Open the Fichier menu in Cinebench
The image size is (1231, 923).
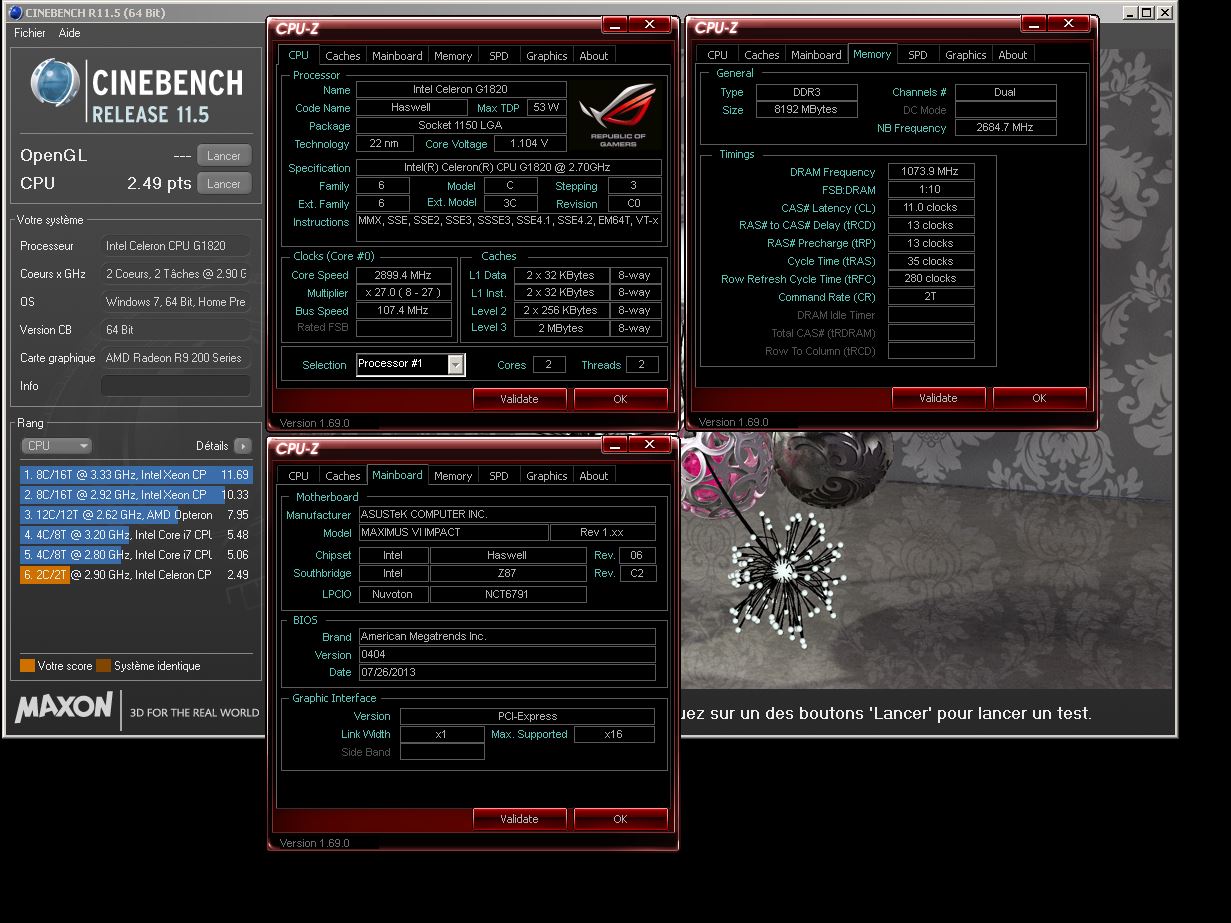pyautogui.click(x=30, y=33)
